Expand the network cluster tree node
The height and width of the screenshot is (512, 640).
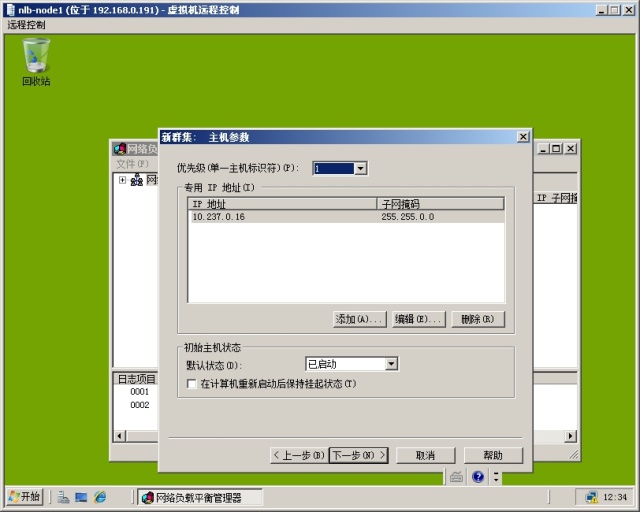point(122,180)
